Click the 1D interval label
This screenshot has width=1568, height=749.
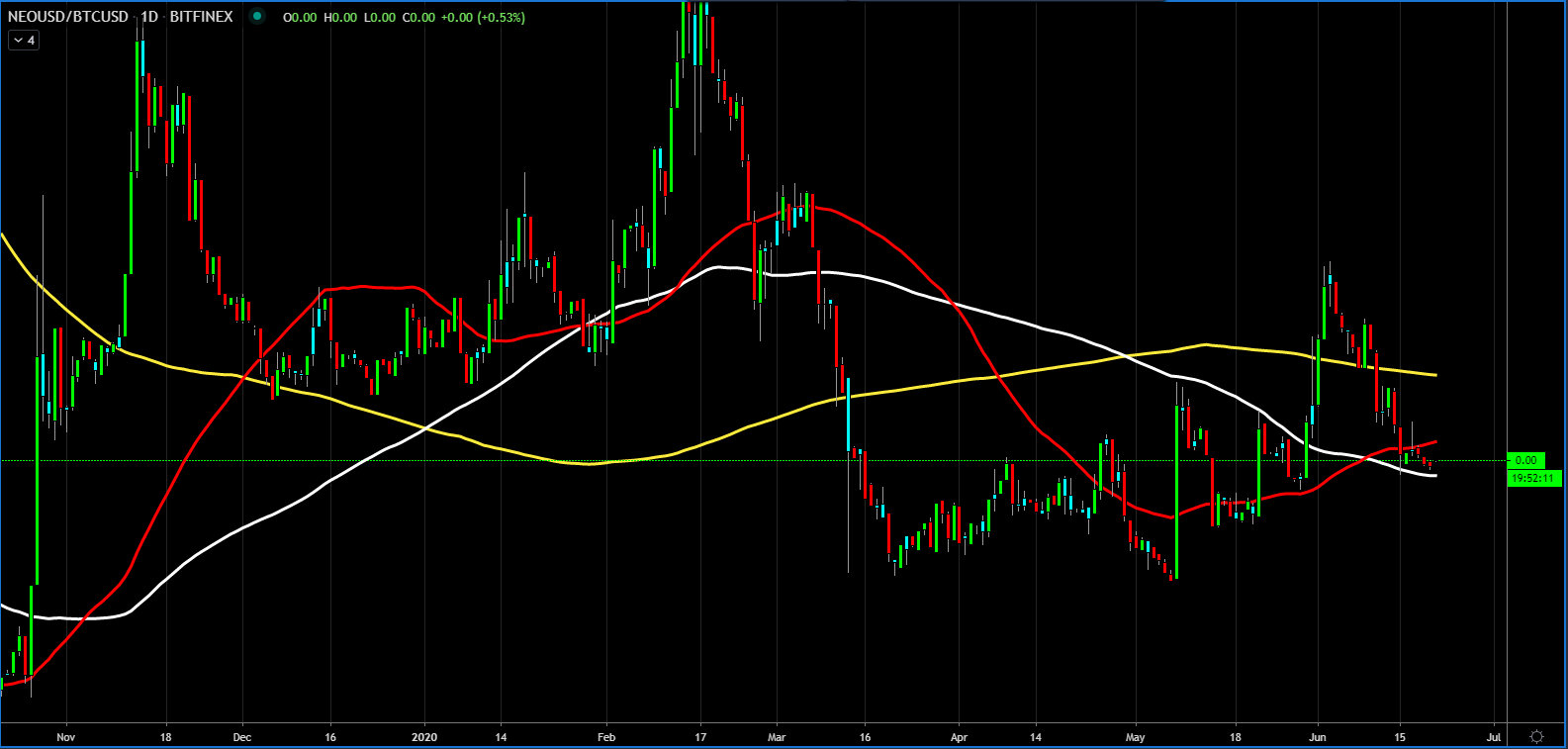click(149, 17)
